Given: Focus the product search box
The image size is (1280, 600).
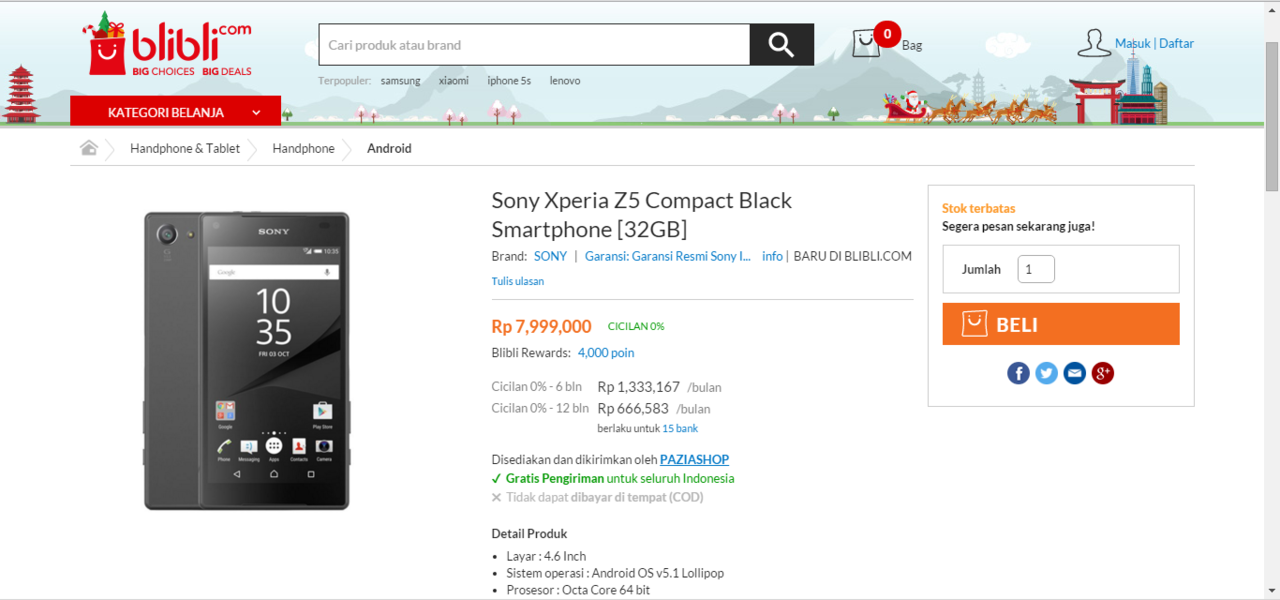Looking at the screenshot, I should pos(534,45).
